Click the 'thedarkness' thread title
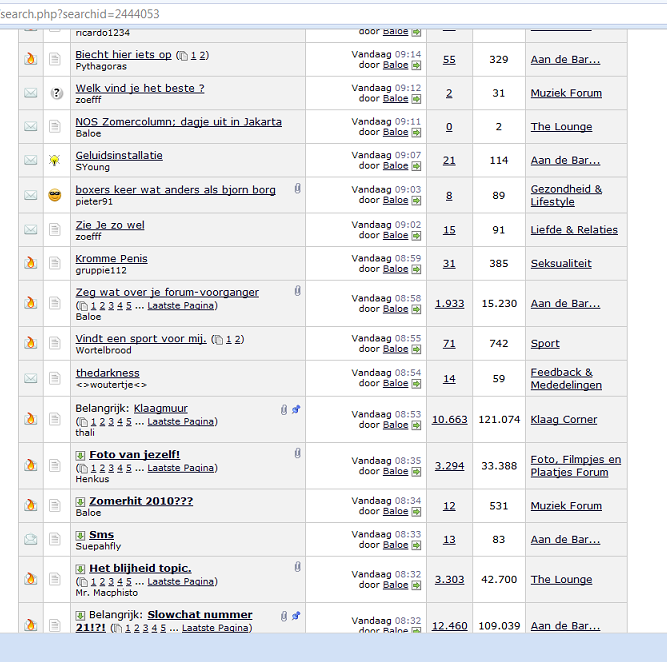Screen dimensions: 667x662 coord(107,373)
